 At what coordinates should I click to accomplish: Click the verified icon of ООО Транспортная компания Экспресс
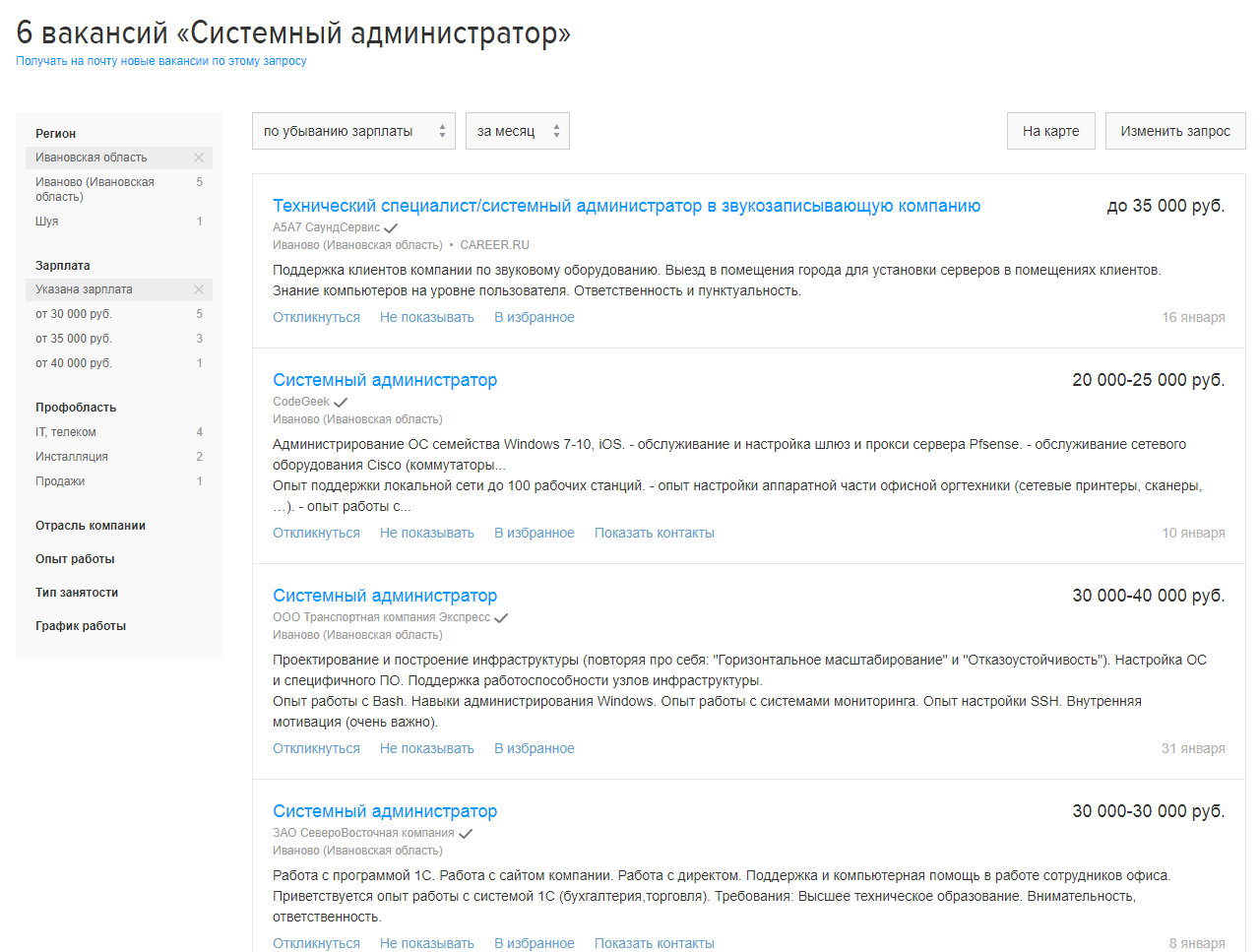(x=502, y=616)
